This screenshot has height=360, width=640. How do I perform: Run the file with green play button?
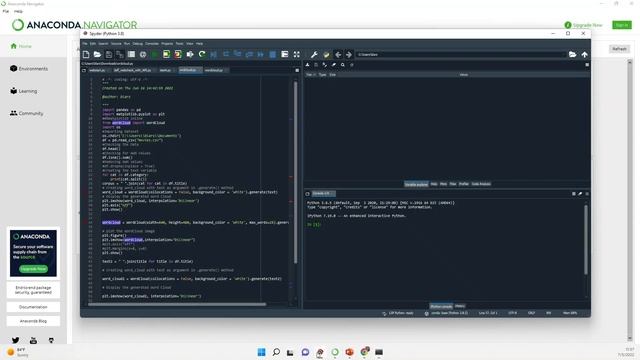coord(155,54)
